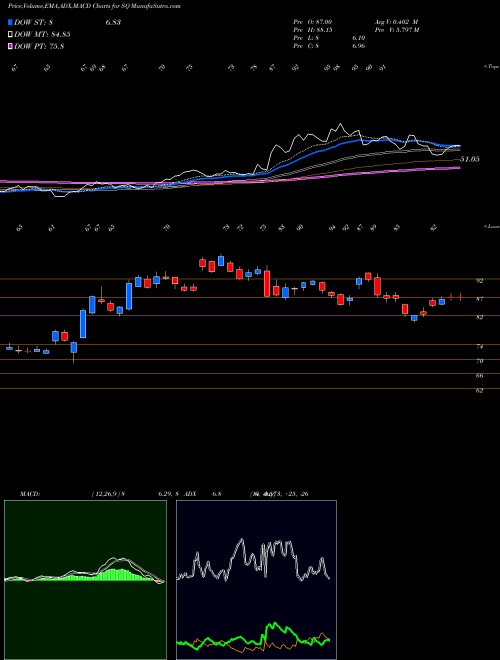The width and height of the screenshot is (500, 660).
Task: Click the '51.05' EMA price label
Action: coord(470,159)
